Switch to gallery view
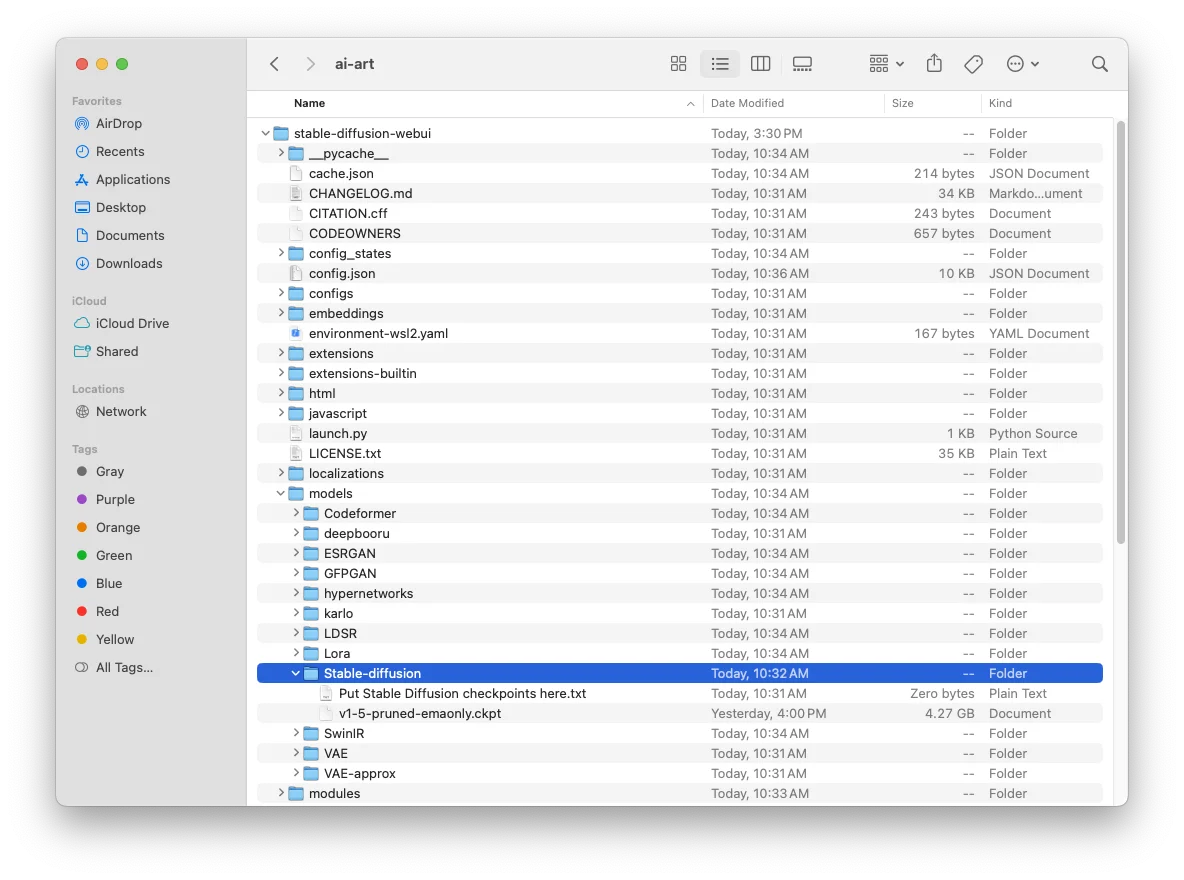This screenshot has width=1184, height=880. pos(802,64)
